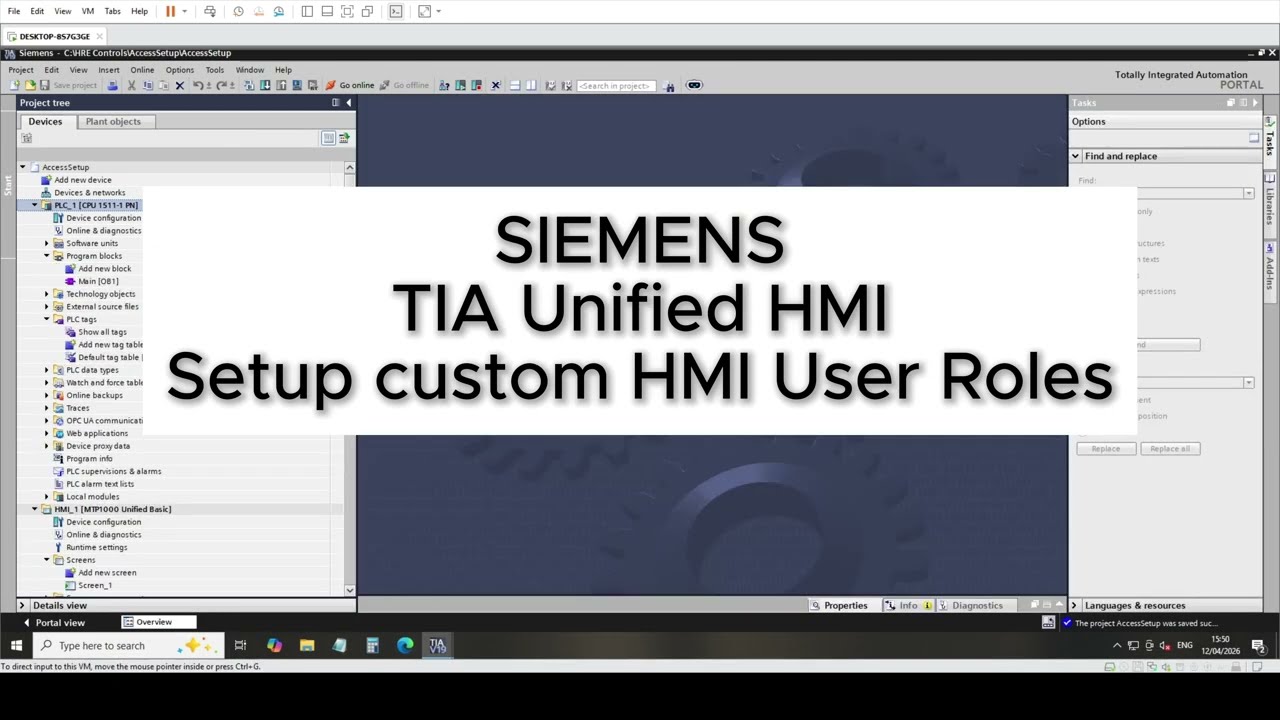This screenshot has width=1280, height=720.
Task: Focus the Search in project field
Action: 617,85
